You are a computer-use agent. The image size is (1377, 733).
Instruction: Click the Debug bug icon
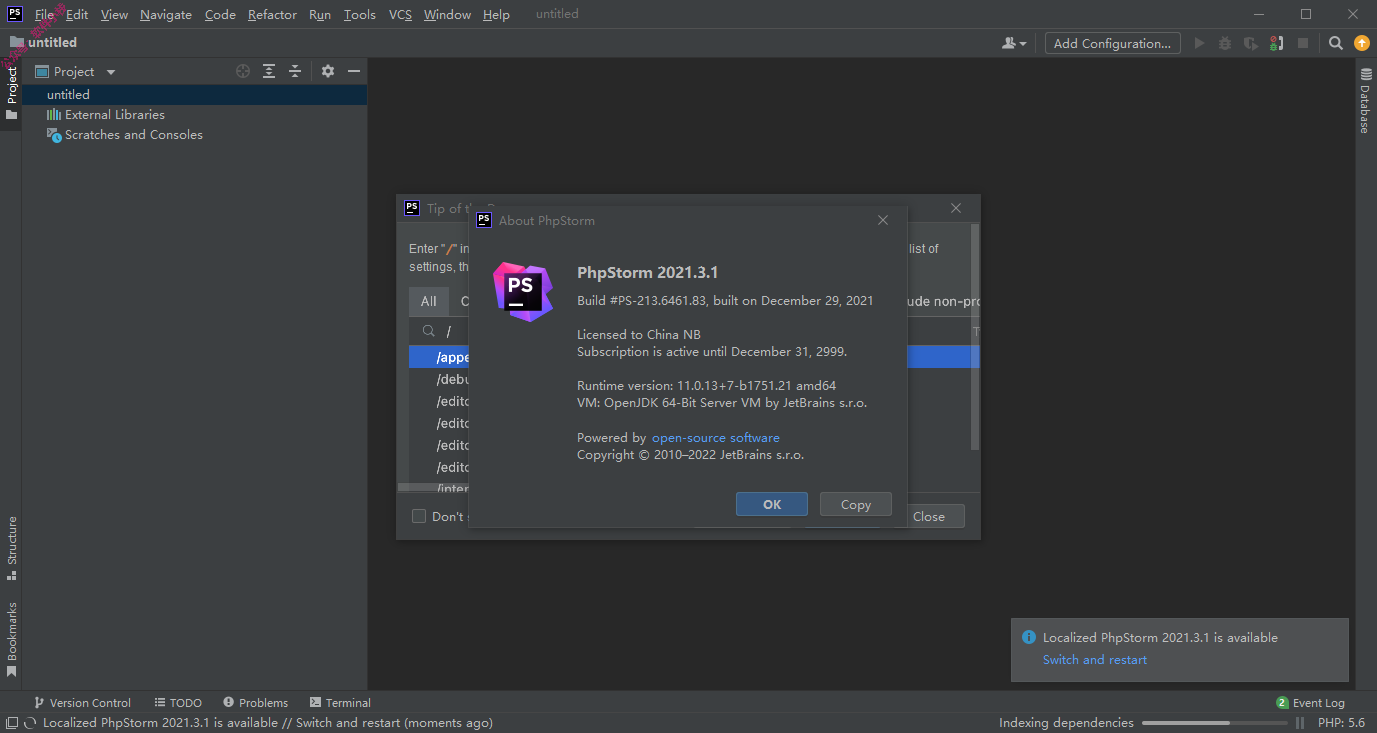1226,43
